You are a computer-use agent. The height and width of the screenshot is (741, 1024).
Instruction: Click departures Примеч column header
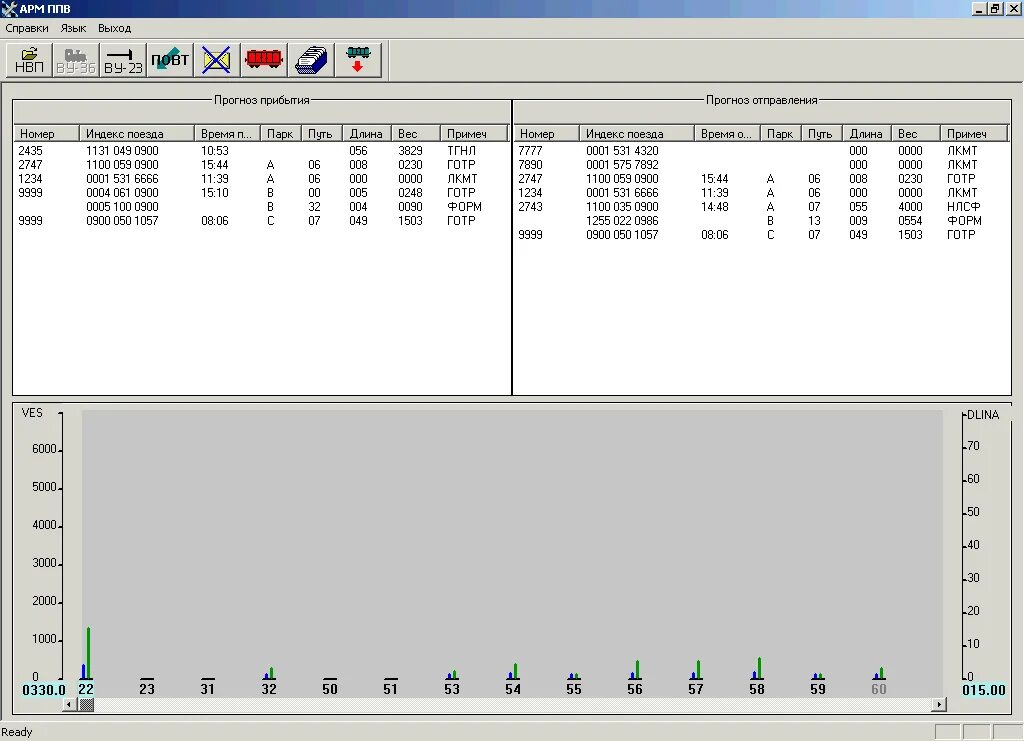tap(974, 134)
